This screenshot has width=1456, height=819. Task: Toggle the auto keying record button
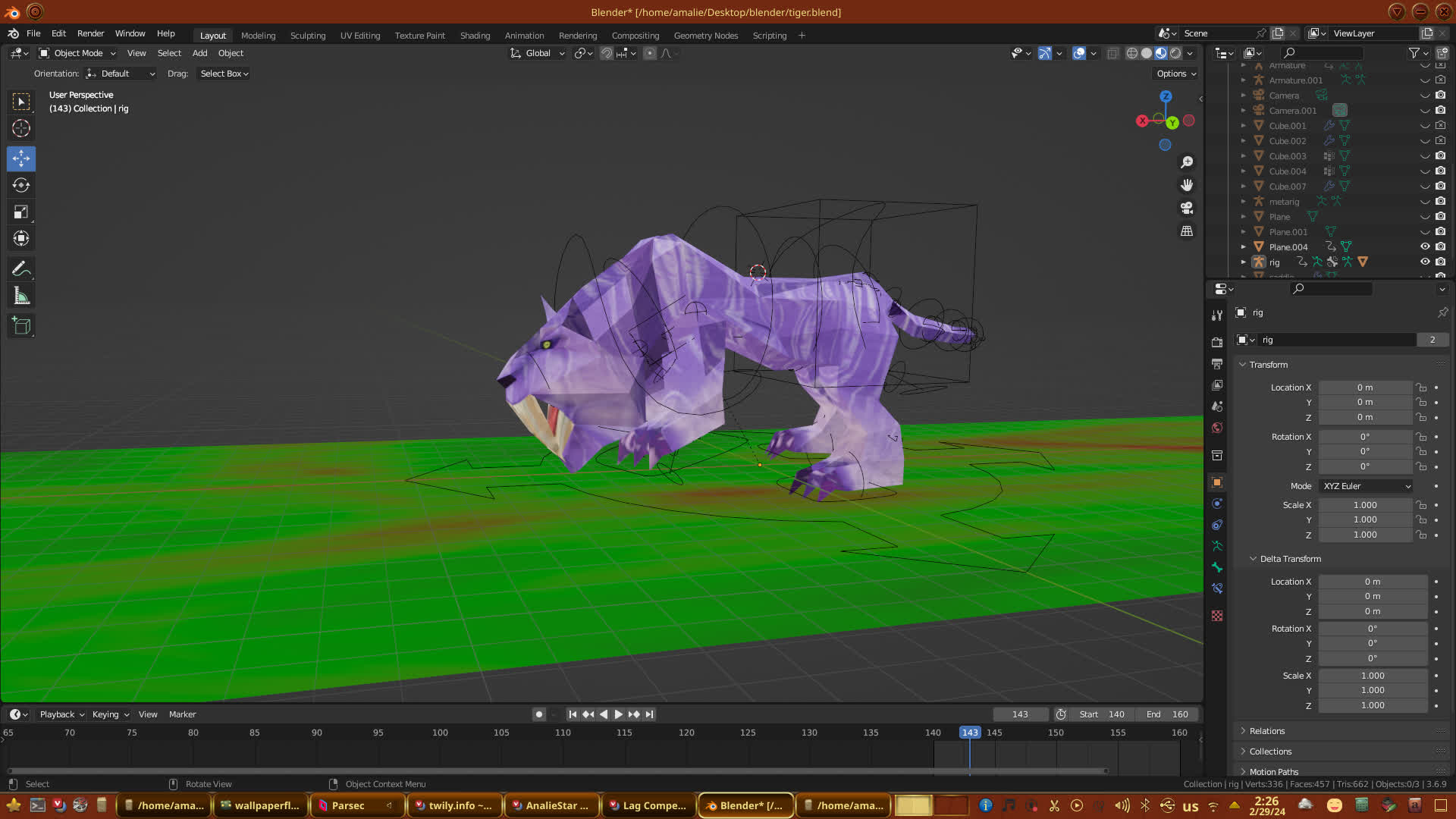(539, 714)
